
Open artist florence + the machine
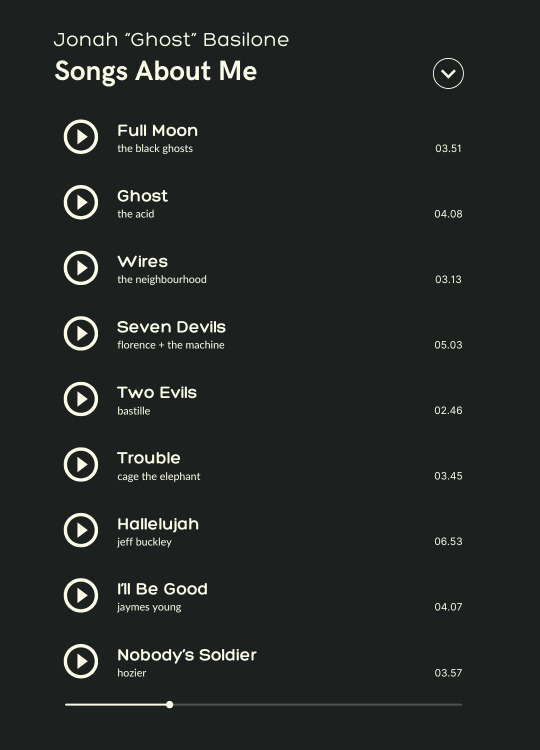[x=171, y=345]
